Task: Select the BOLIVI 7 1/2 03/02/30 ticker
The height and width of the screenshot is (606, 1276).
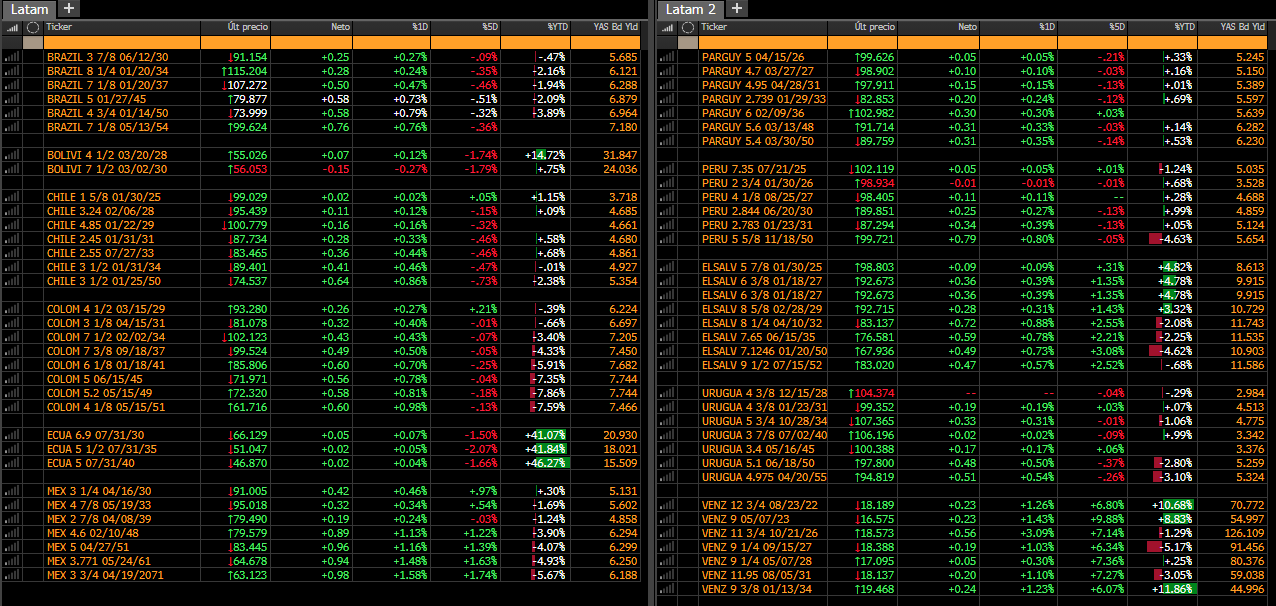Action: 107,169
